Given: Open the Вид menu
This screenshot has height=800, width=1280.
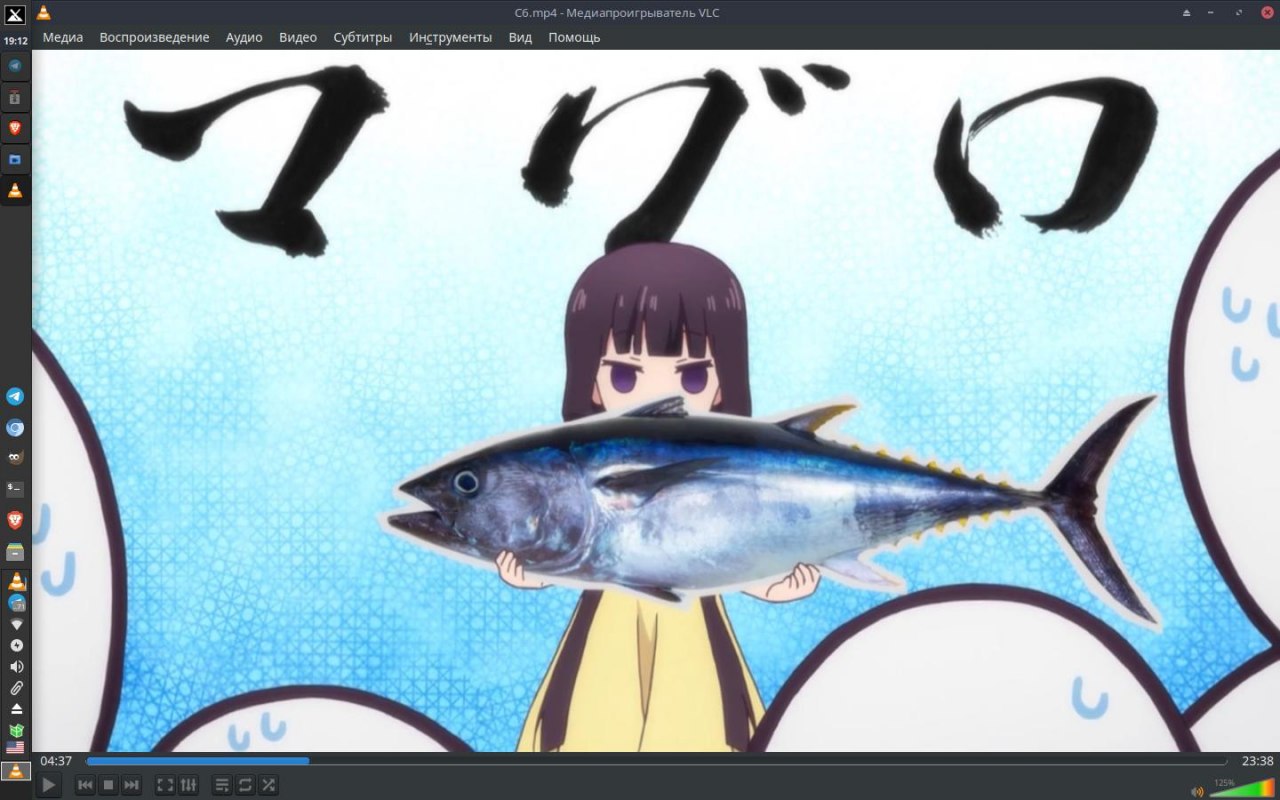Looking at the screenshot, I should tap(520, 37).
